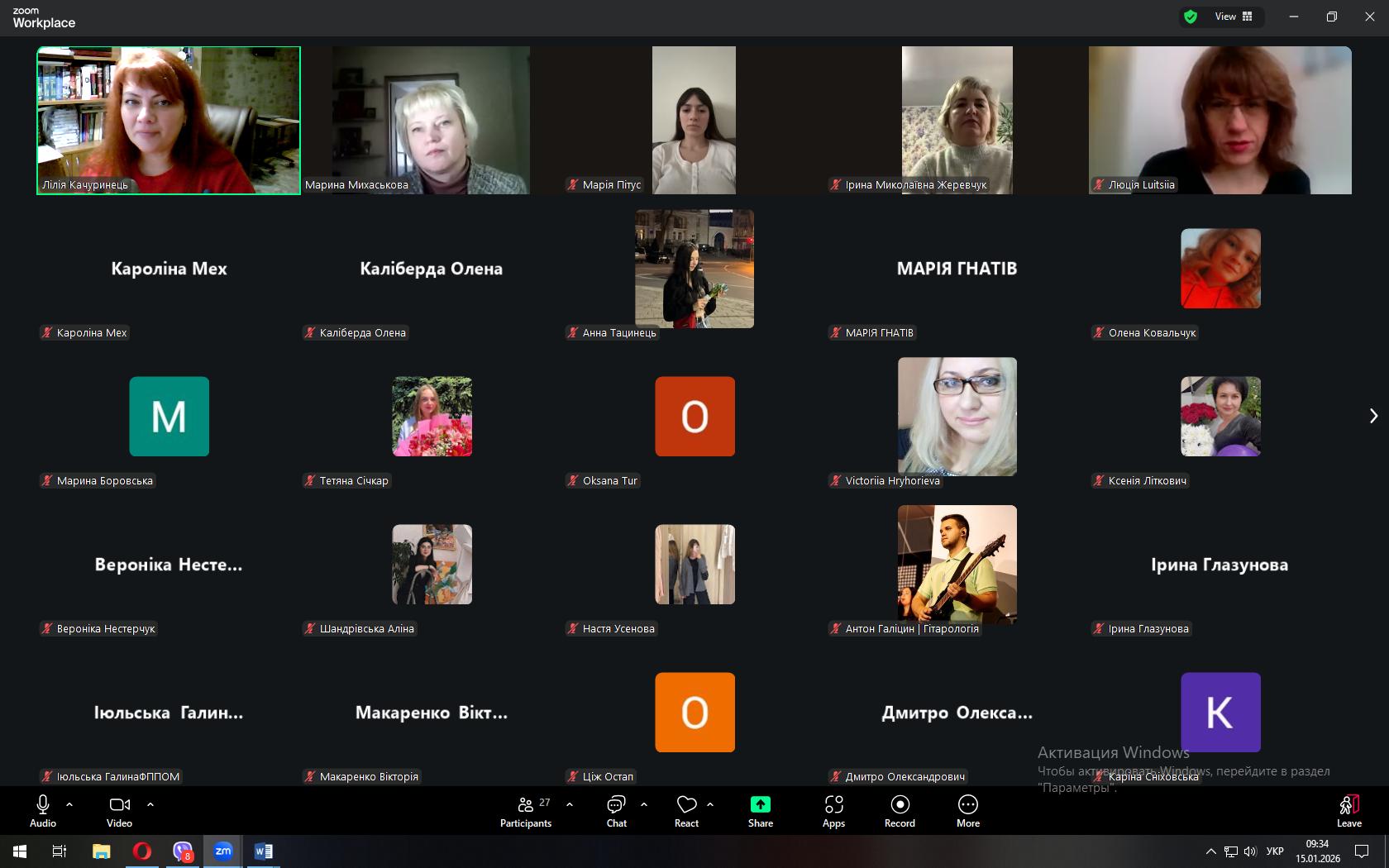Select Лілія Качуринець video tile
The height and width of the screenshot is (868, 1389).
click(169, 120)
